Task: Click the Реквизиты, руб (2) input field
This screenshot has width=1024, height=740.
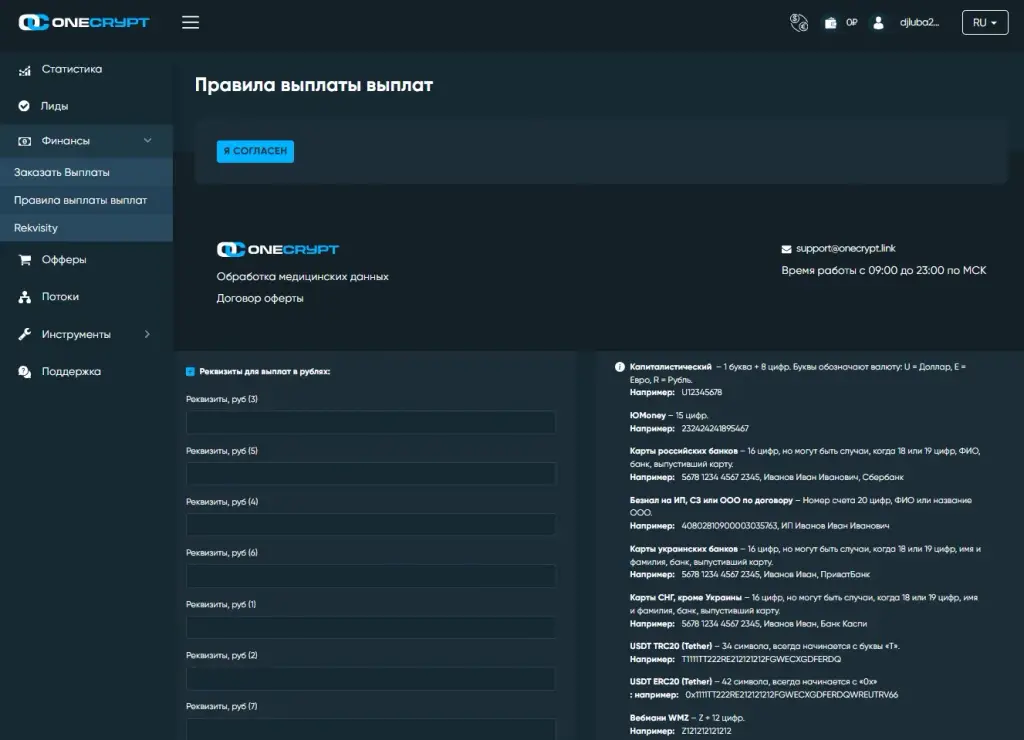Action: click(x=371, y=679)
